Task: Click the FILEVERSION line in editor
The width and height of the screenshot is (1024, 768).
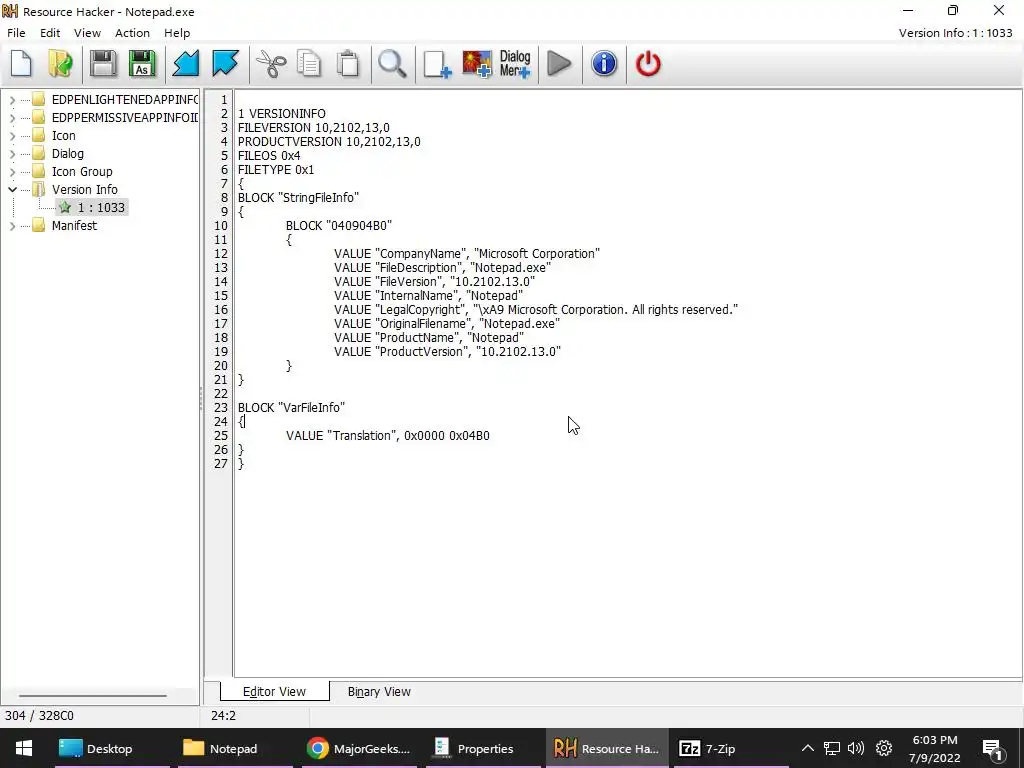Action: pyautogui.click(x=313, y=127)
